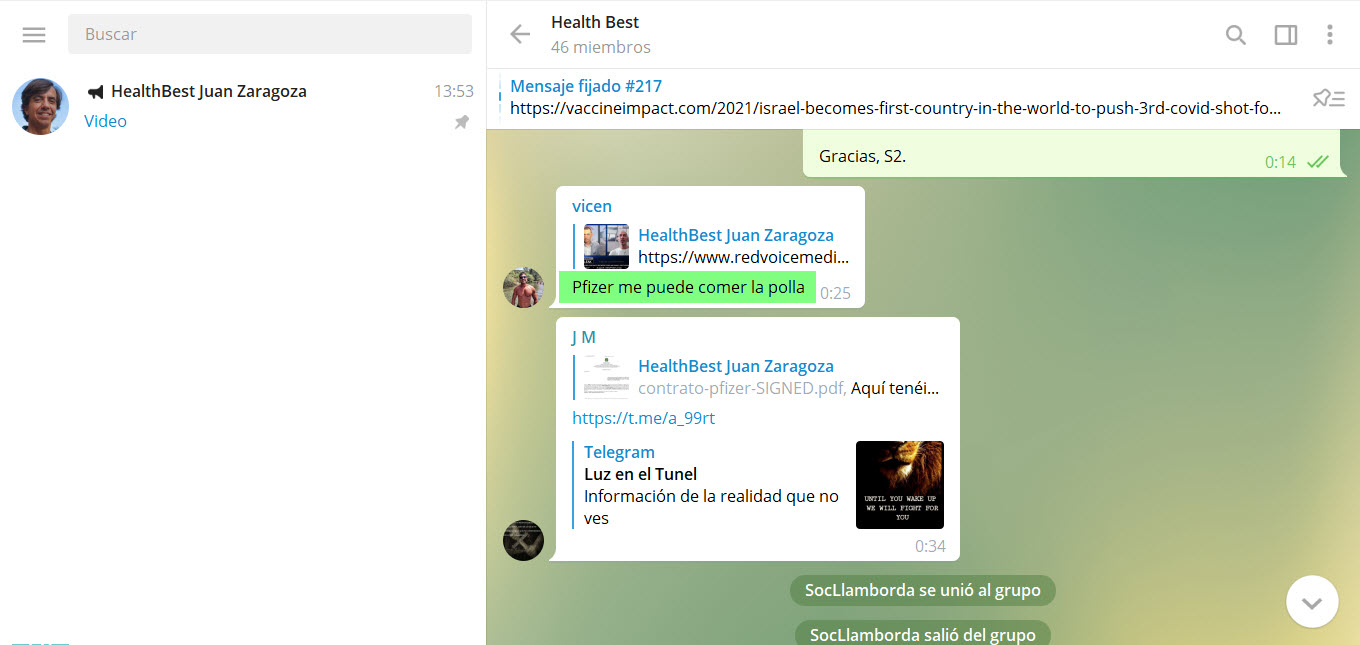The width and height of the screenshot is (1360, 645).
Task: Click J M's profile avatar
Action: pyautogui.click(x=523, y=540)
